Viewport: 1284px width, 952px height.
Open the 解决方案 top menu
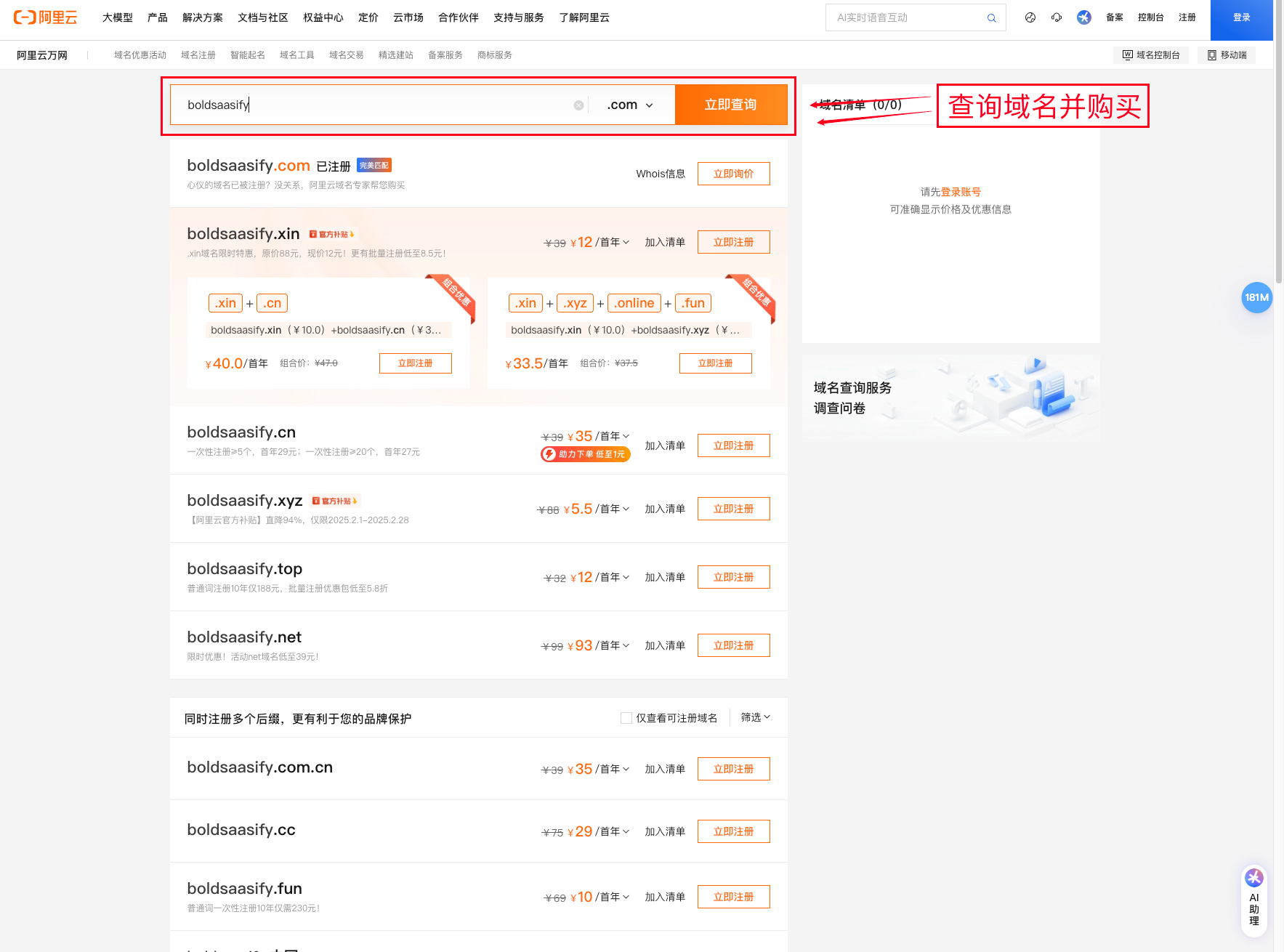click(x=203, y=17)
